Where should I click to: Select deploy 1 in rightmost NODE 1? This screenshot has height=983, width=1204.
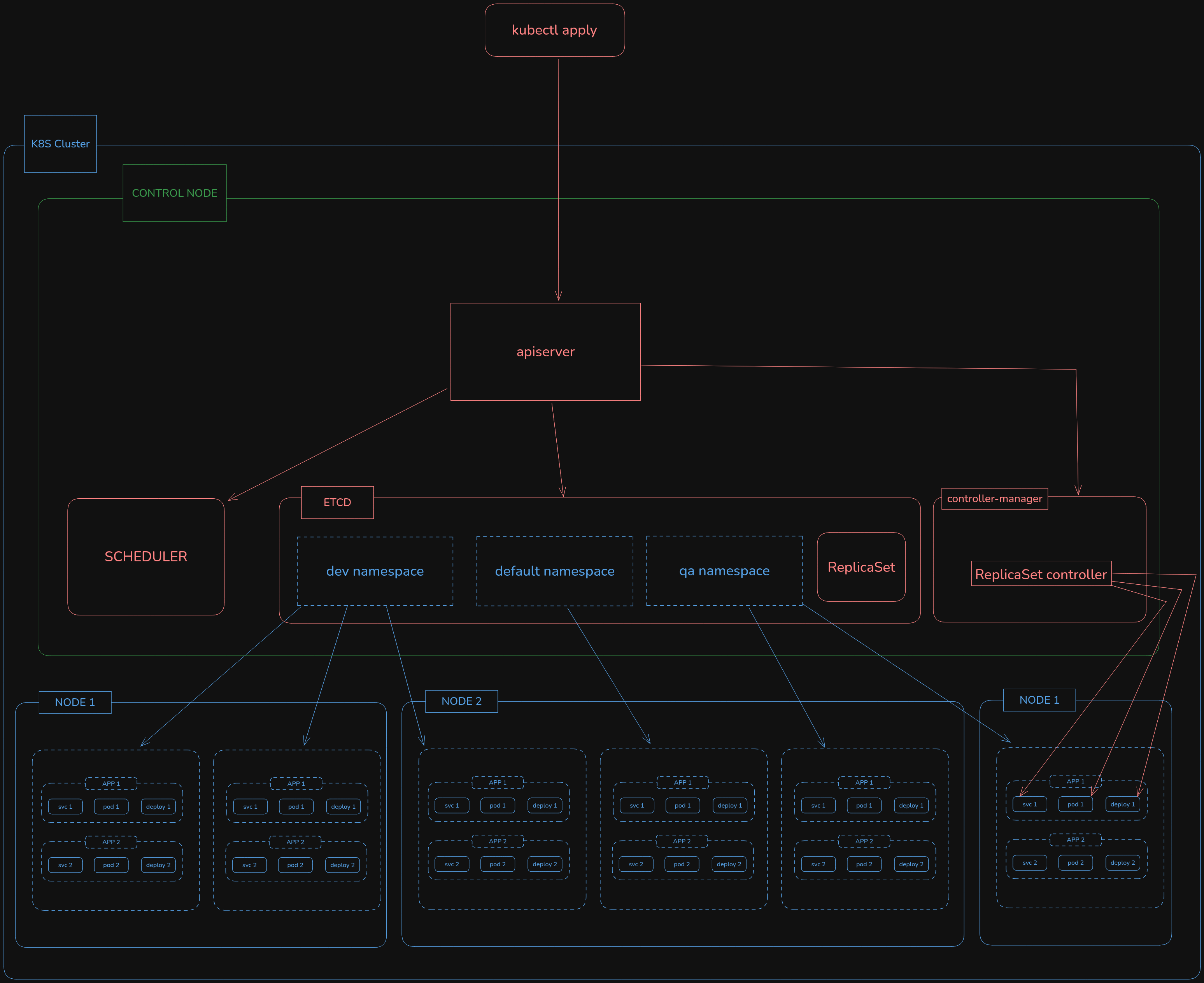(x=1122, y=804)
